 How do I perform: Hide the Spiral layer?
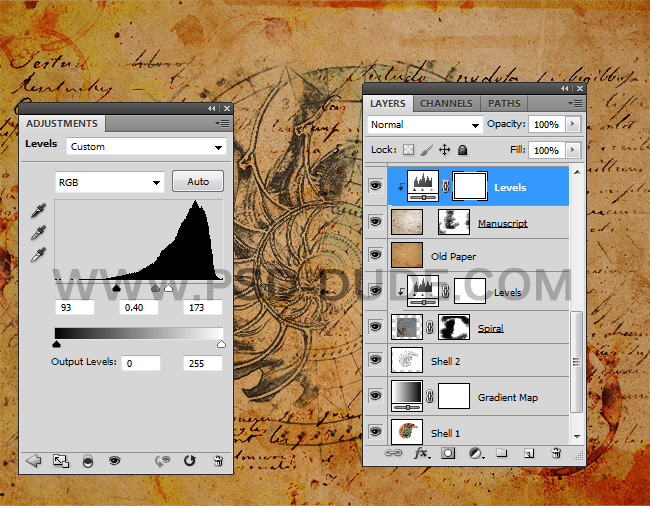(375, 327)
